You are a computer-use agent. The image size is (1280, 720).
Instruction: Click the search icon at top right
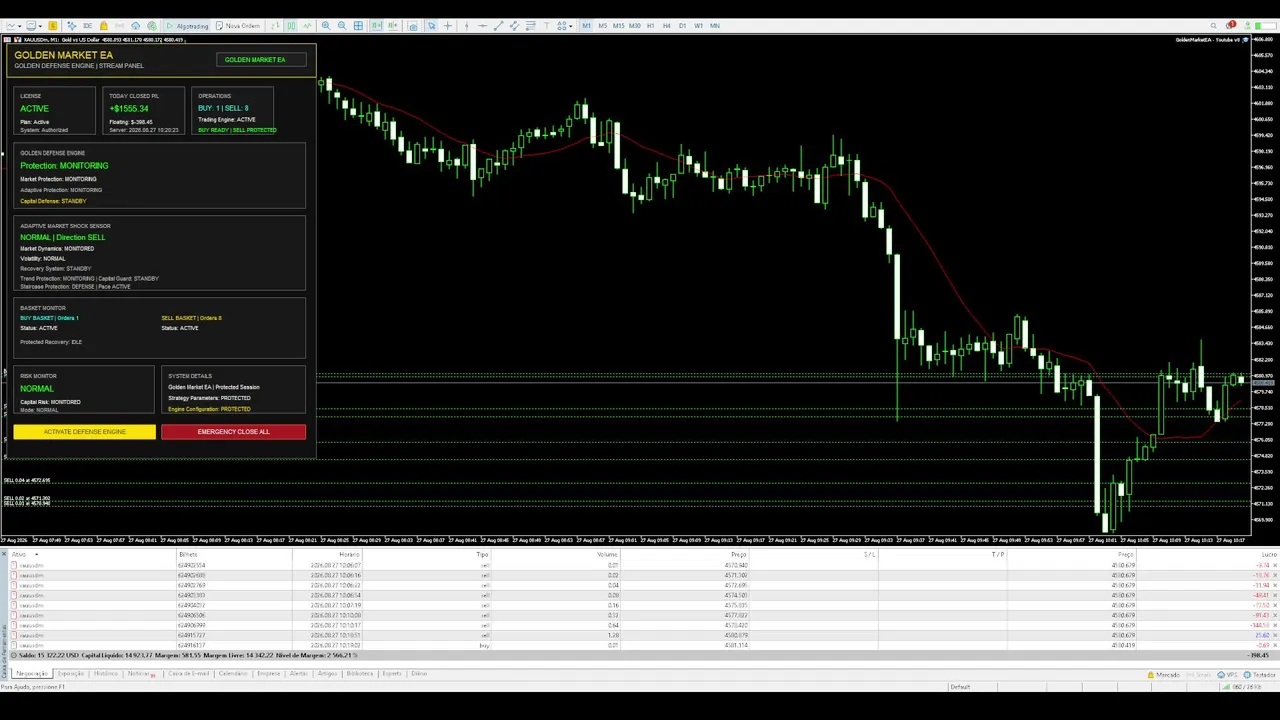(1214, 25)
